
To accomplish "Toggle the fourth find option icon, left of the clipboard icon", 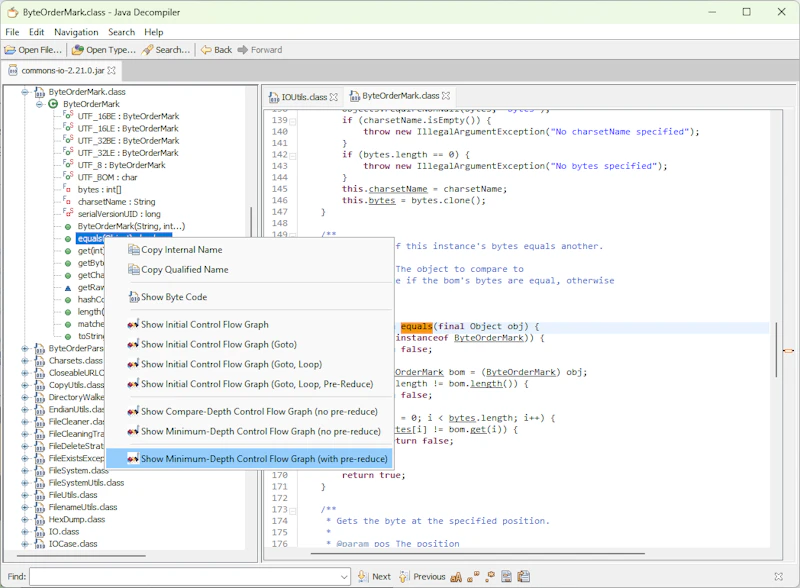I will tap(507, 577).
